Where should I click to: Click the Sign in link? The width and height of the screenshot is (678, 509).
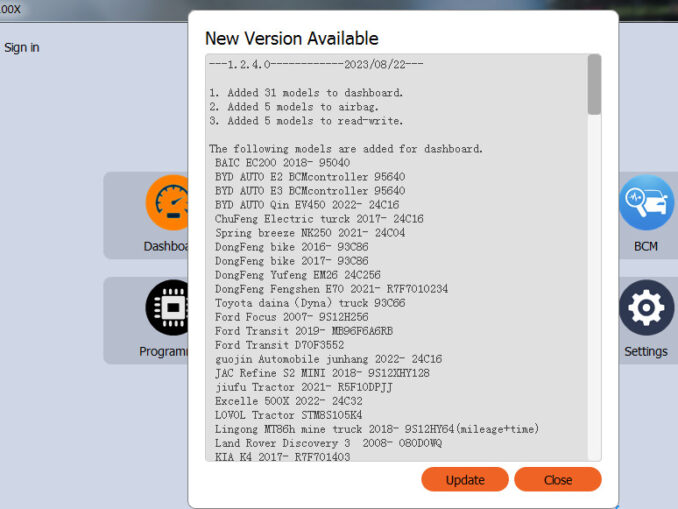(22, 47)
